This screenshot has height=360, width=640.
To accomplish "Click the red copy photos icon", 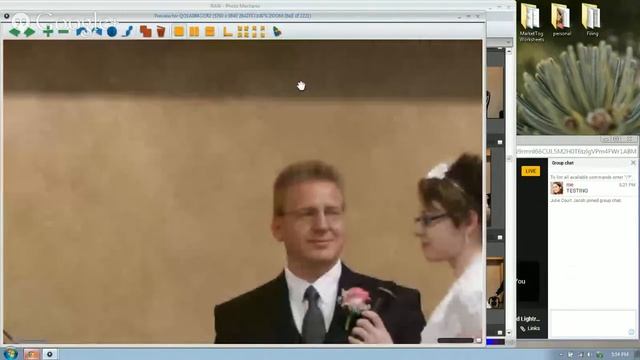I will (x=145, y=31).
